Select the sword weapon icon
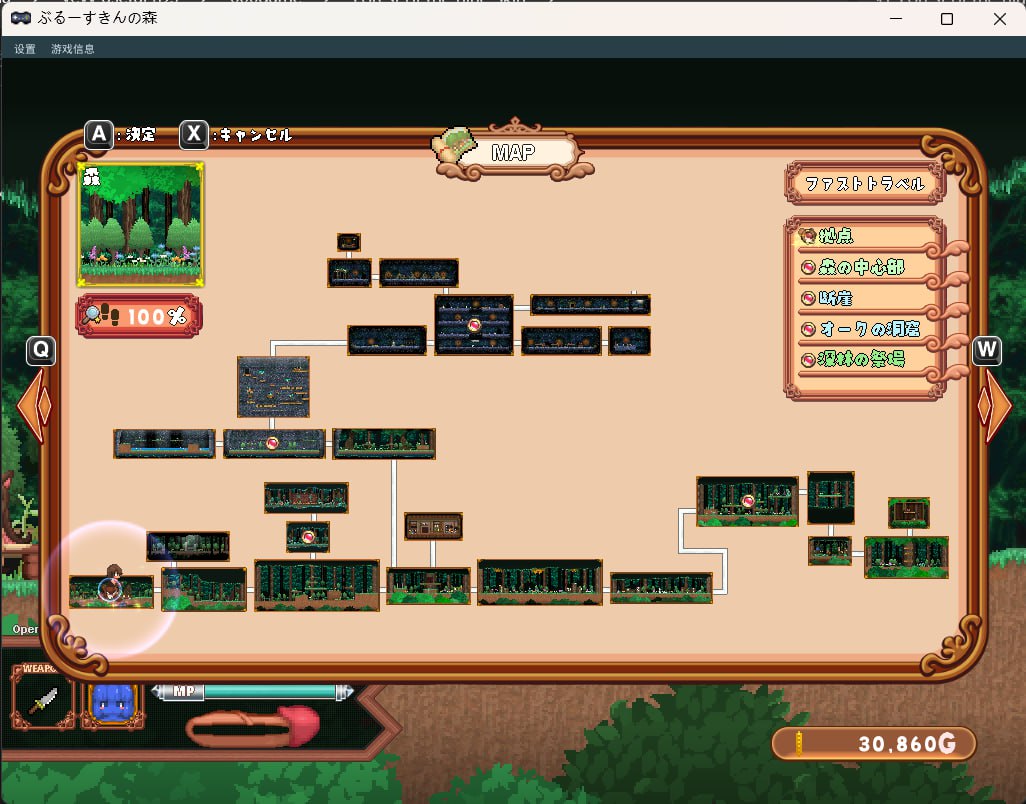 pos(43,697)
